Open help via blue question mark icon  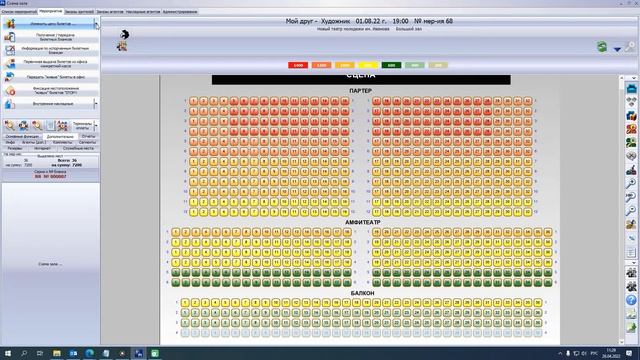tap(631, 300)
